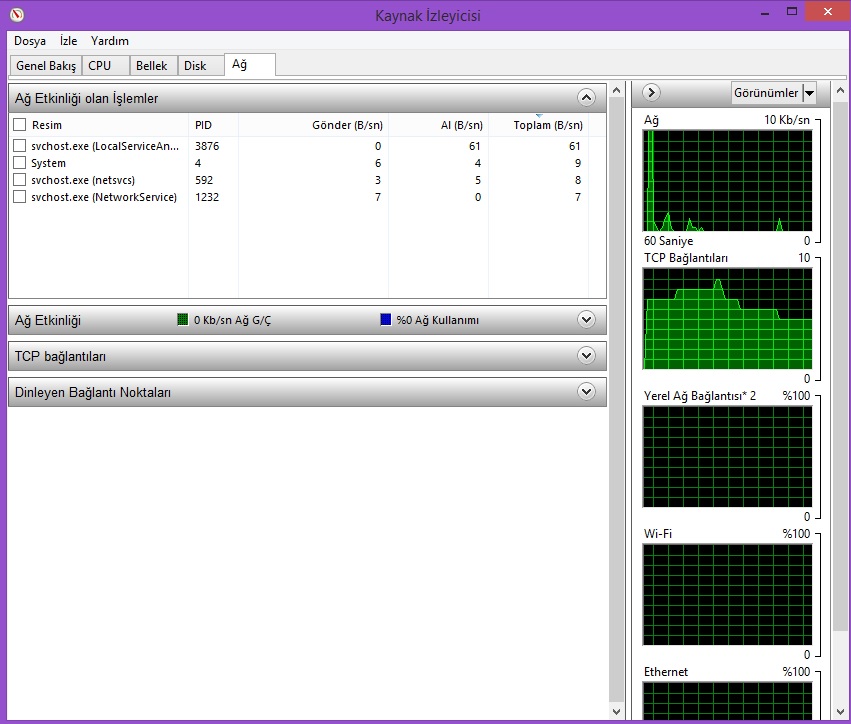
Task: Click the Ağ Etkinliği section title
Action: [48, 320]
